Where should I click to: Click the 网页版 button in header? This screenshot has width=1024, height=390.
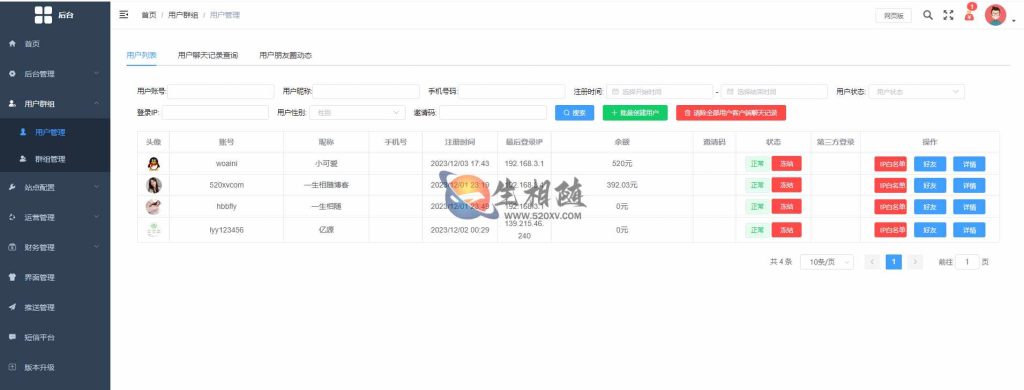[x=893, y=16]
